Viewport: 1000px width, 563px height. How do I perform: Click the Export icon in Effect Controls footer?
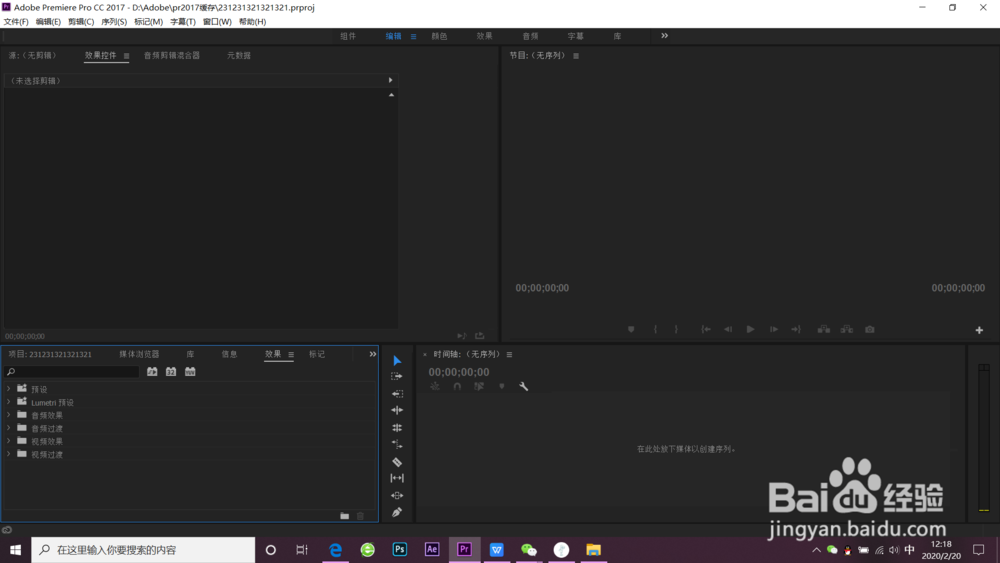pyautogui.click(x=480, y=336)
